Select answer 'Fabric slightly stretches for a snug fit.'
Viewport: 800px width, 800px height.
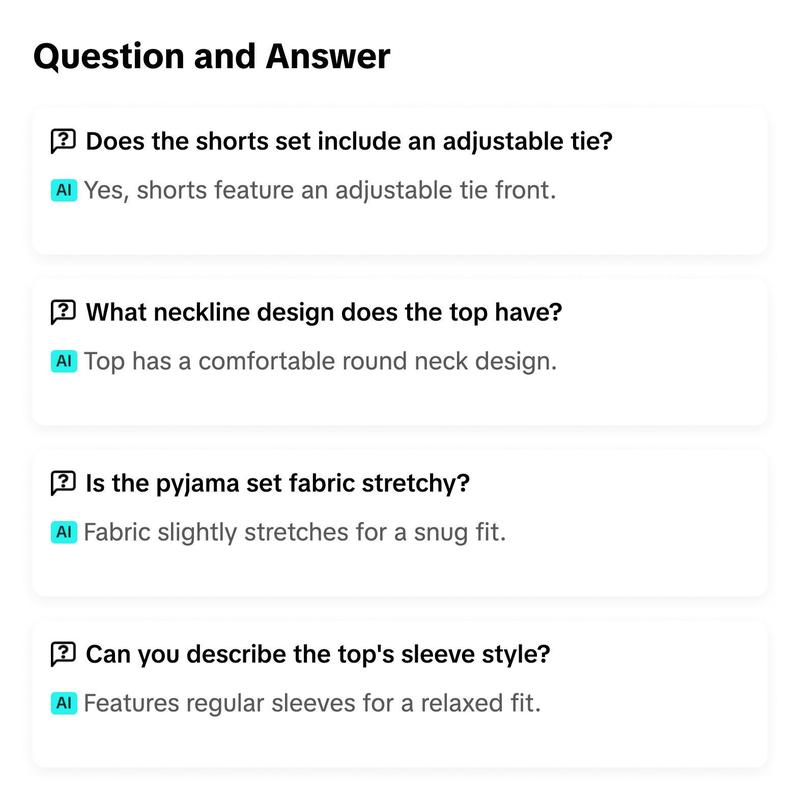(x=295, y=532)
